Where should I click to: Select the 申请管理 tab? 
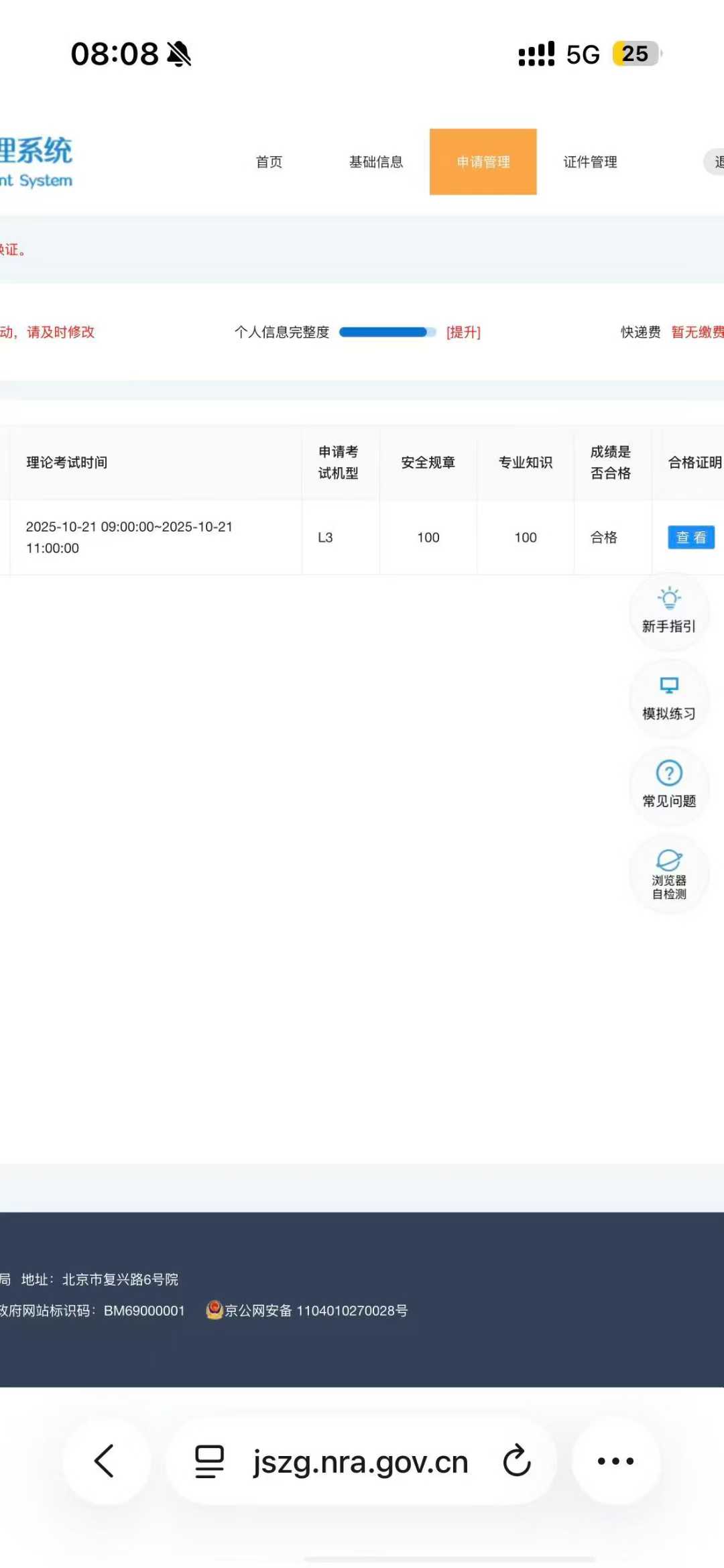(483, 162)
